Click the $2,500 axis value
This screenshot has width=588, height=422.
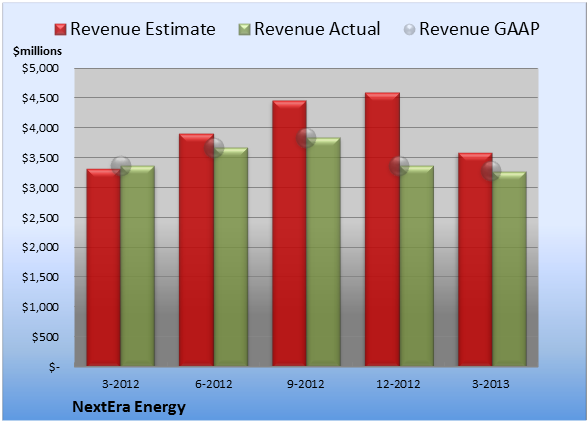[x=40, y=218]
